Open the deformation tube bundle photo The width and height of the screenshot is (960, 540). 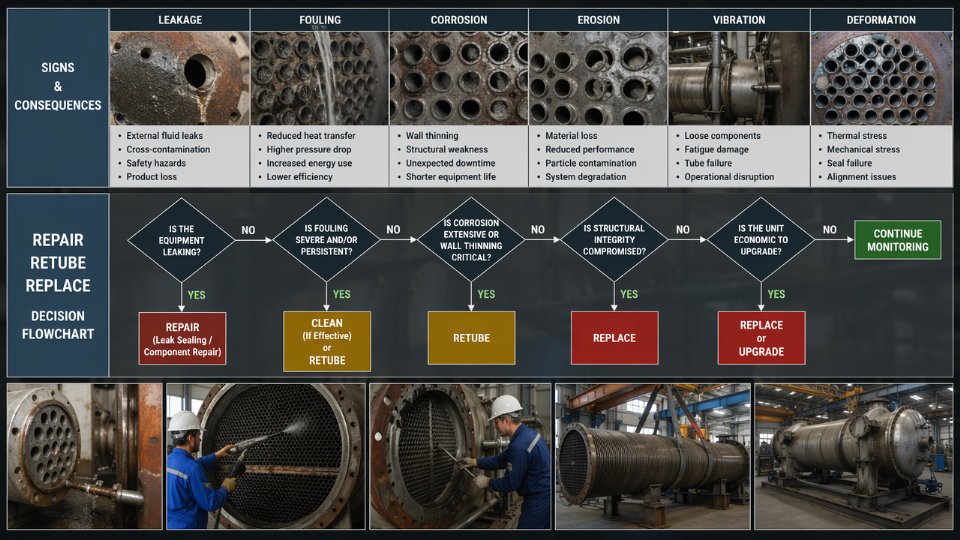click(x=881, y=78)
